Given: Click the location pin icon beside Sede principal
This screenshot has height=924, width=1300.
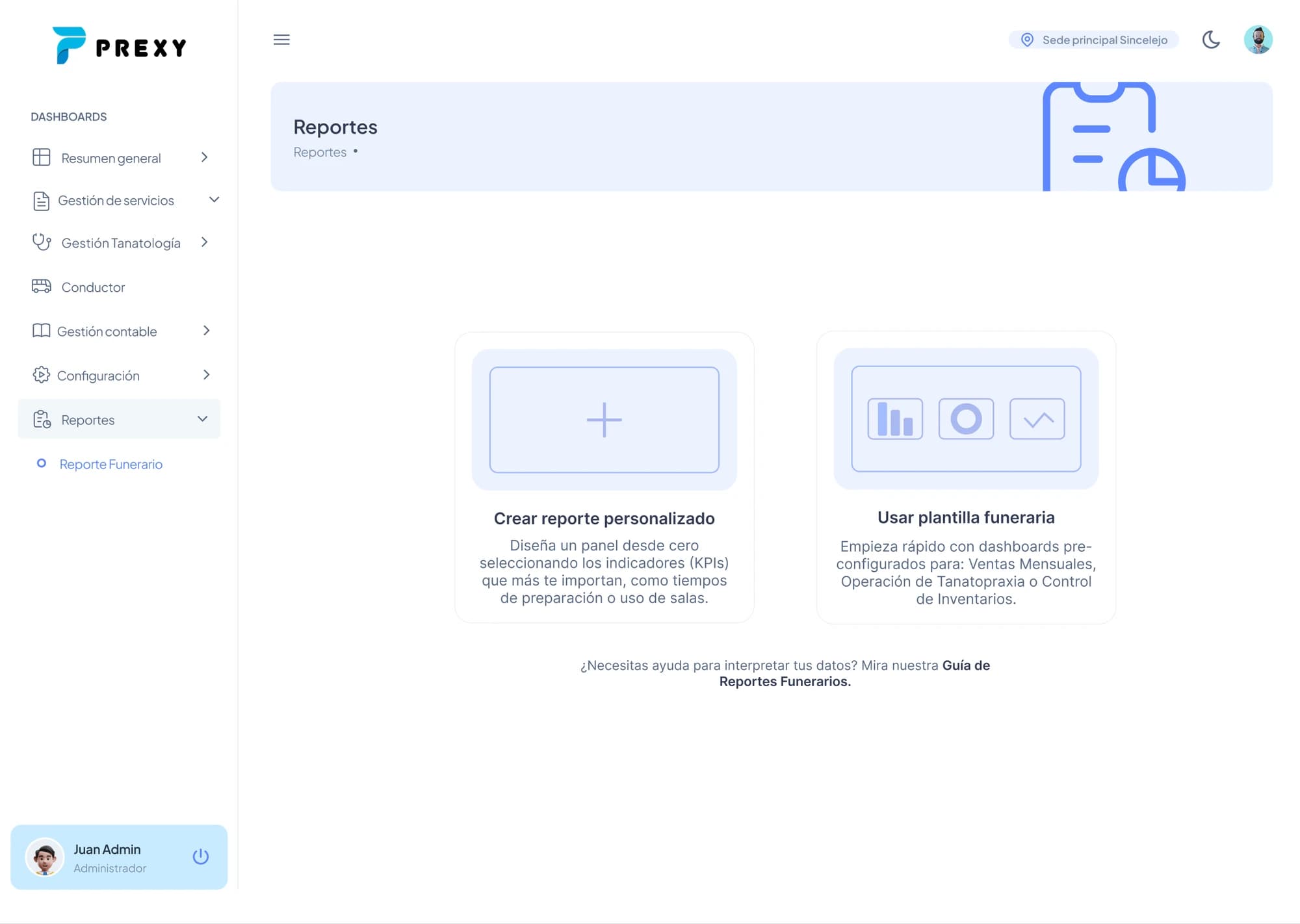Looking at the screenshot, I should pos(1027,40).
